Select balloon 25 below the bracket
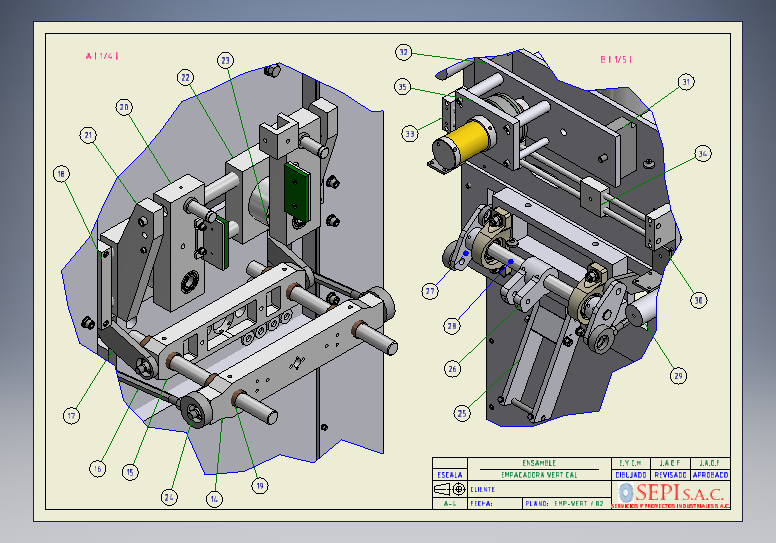The height and width of the screenshot is (543, 776). 461,411
